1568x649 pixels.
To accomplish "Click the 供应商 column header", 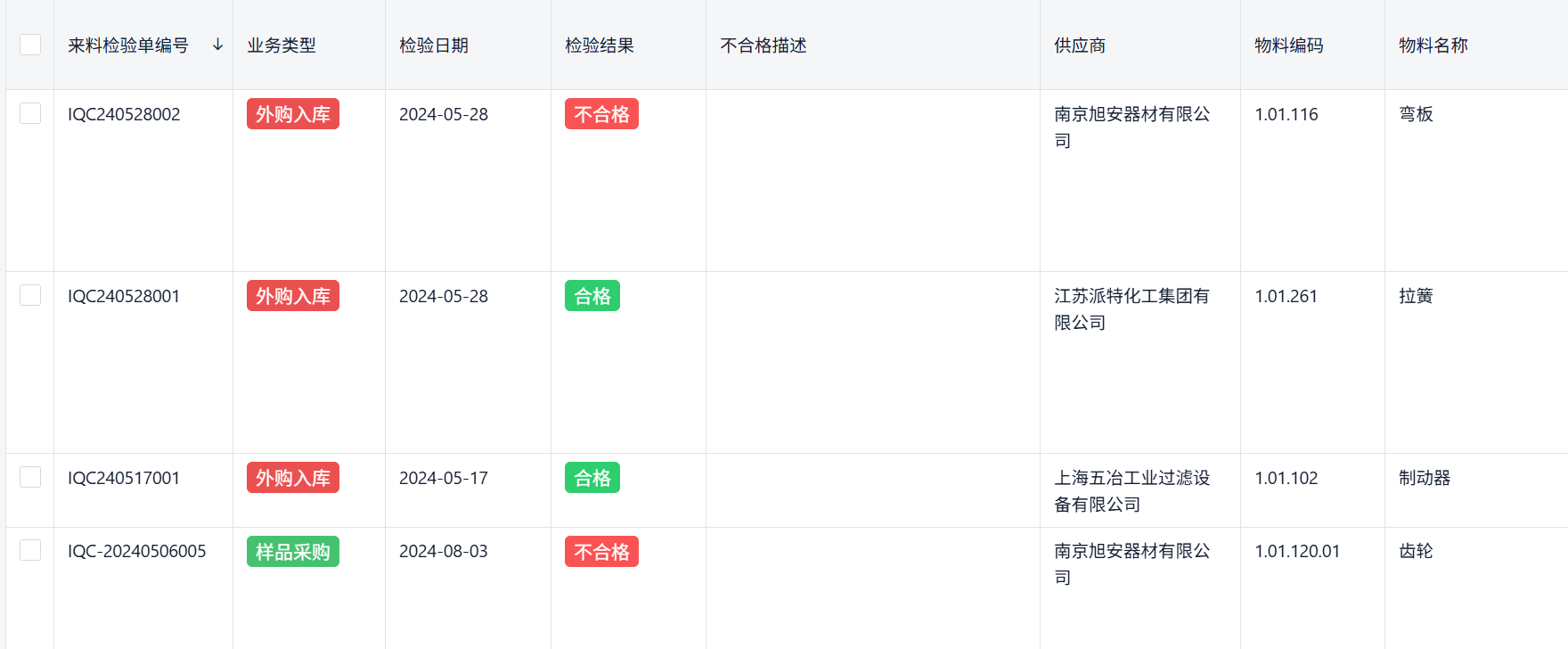I will tap(1080, 45).
